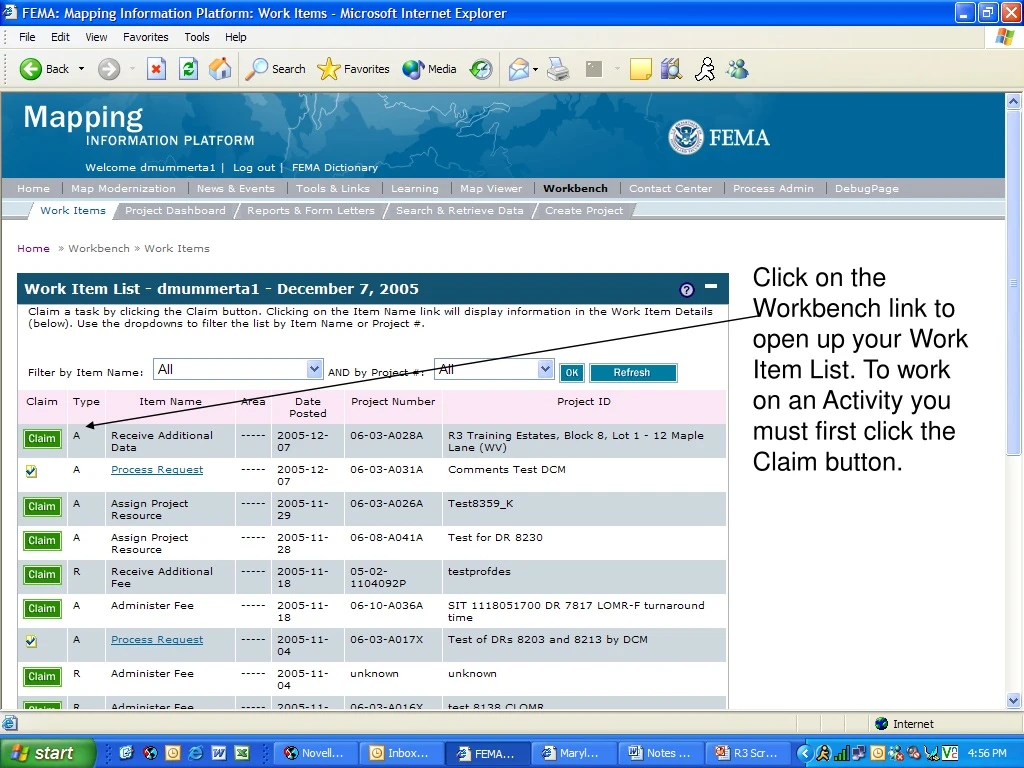Open the Tools menu
The height and width of the screenshot is (768, 1024).
197,37
